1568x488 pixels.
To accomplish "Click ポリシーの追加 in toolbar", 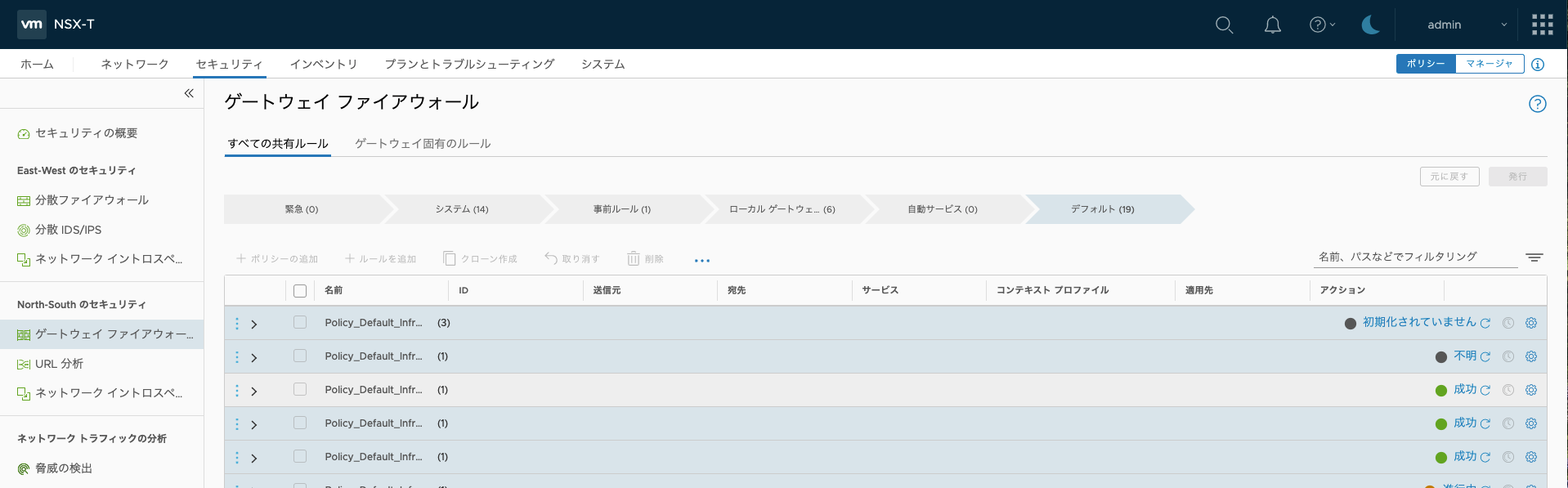I will (x=277, y=259).
